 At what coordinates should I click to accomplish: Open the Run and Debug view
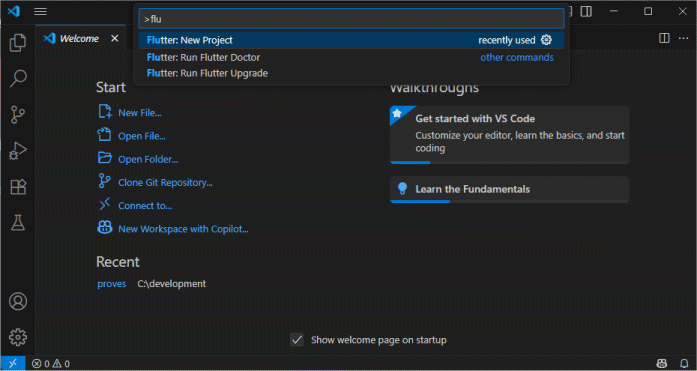tap(18, 151)
